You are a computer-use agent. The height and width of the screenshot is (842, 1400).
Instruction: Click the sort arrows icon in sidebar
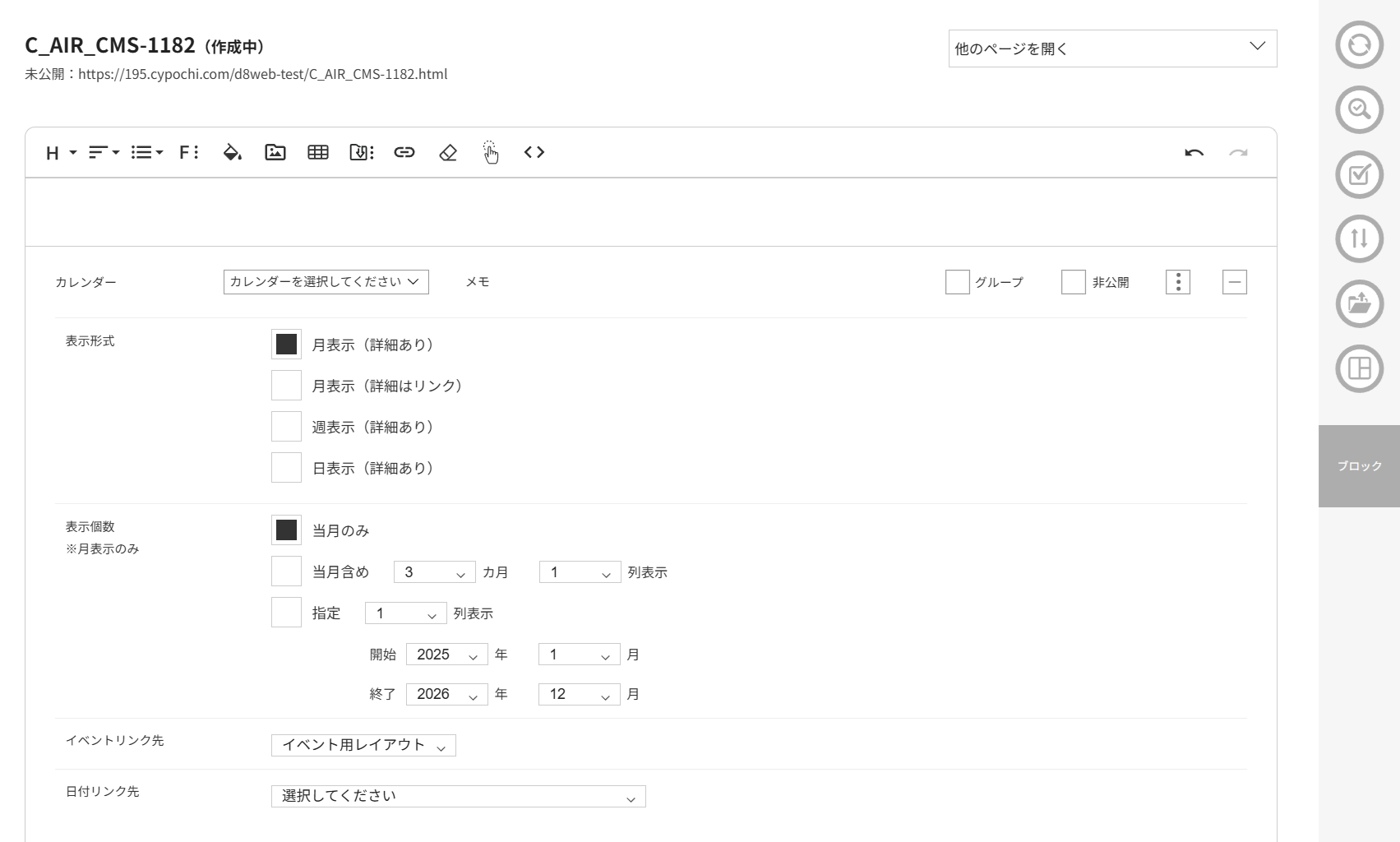tap(1358, 238)
